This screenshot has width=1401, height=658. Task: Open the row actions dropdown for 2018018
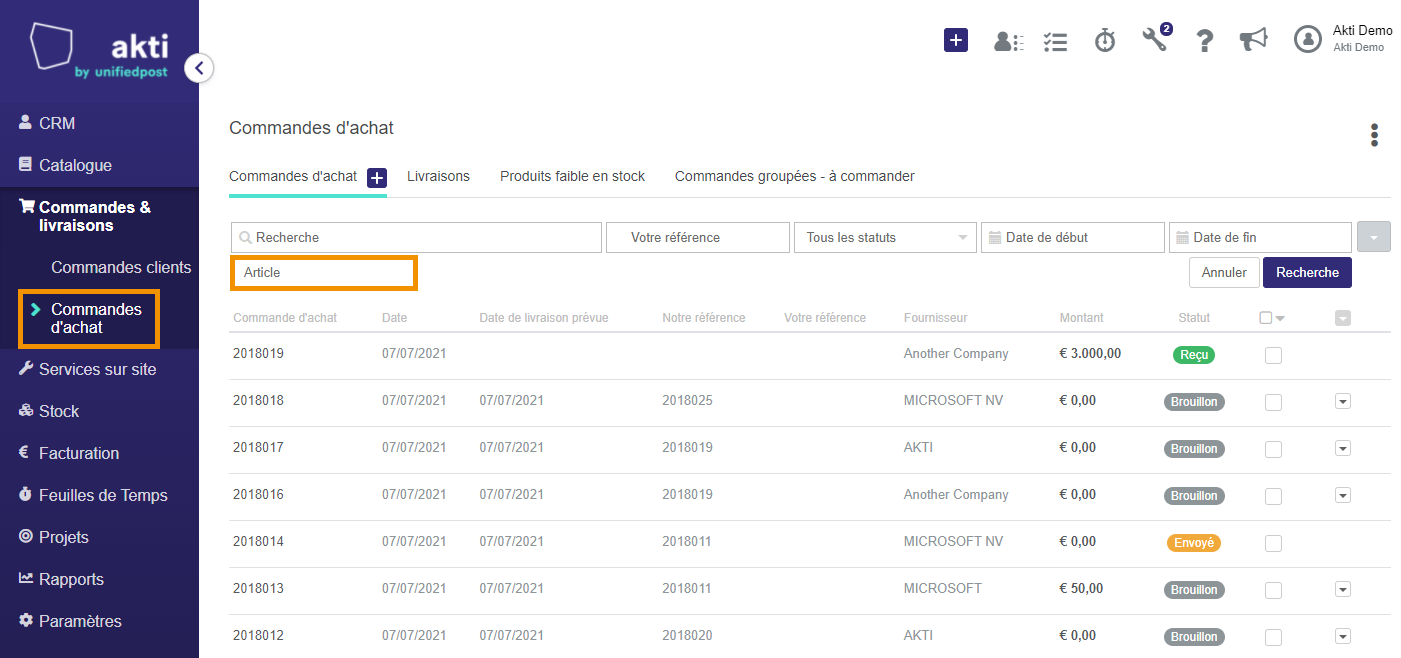1343,402
